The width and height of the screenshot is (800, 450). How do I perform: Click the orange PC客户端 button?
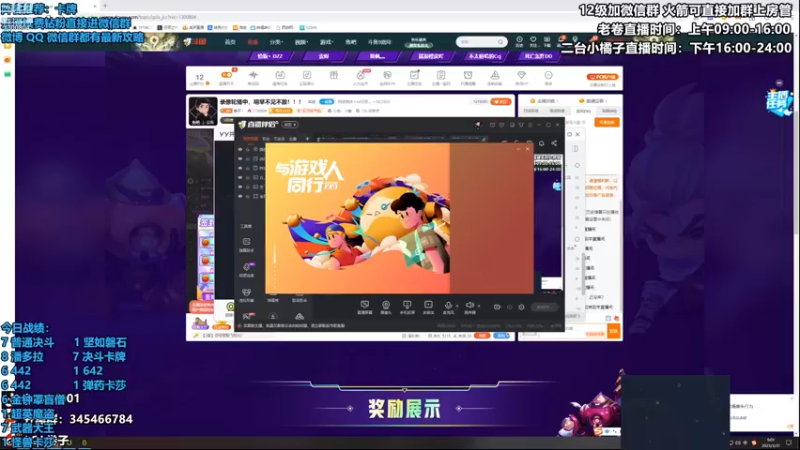click(x=603, y=77)
